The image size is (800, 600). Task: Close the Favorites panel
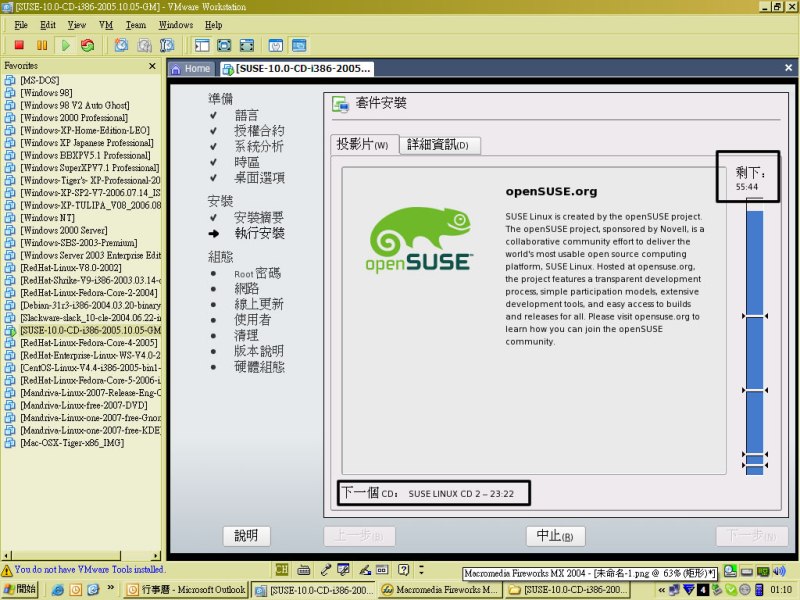point(152,66)
